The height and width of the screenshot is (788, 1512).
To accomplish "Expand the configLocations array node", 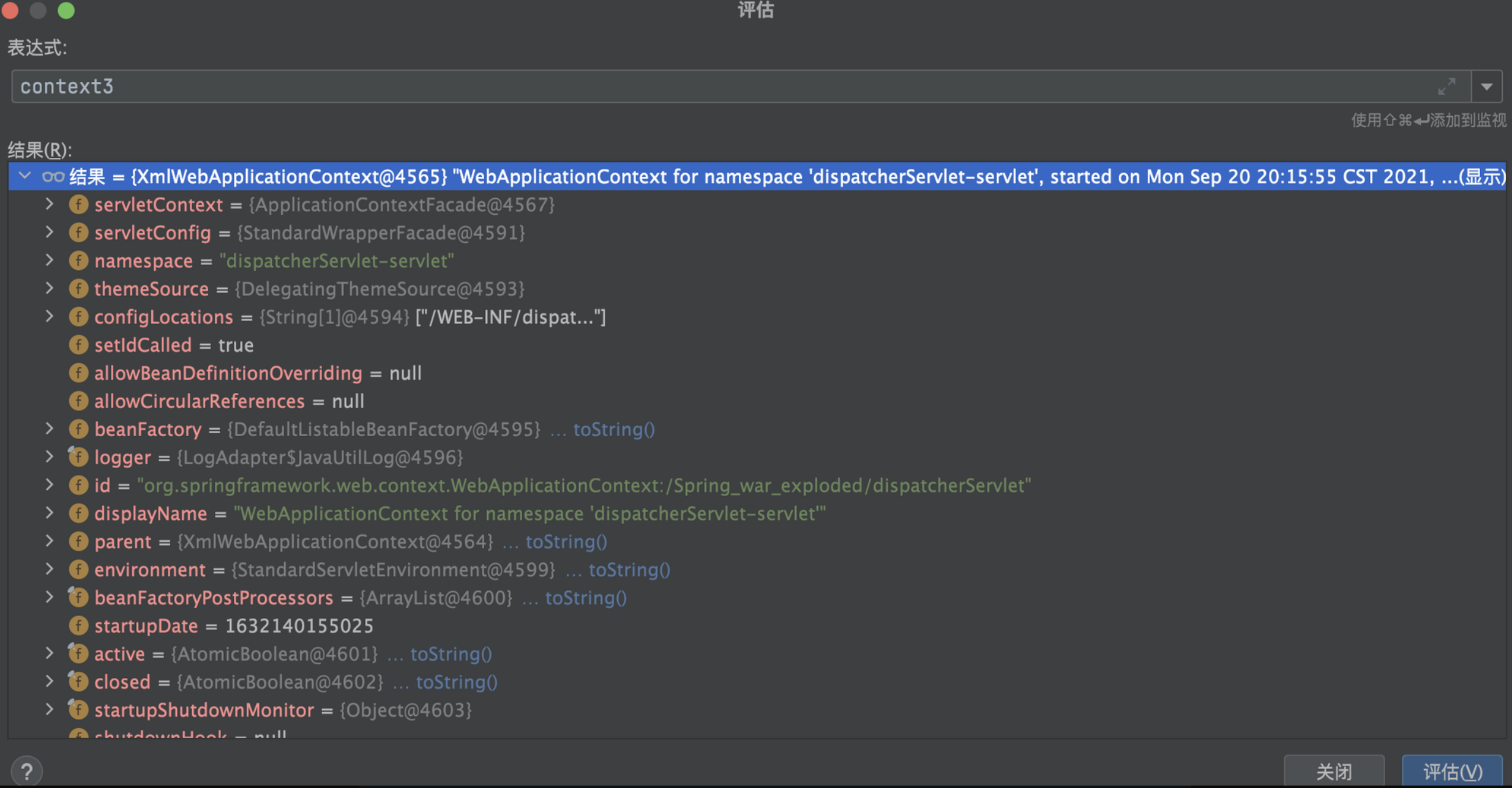I will pyautogui.click(x=50, y=316).
